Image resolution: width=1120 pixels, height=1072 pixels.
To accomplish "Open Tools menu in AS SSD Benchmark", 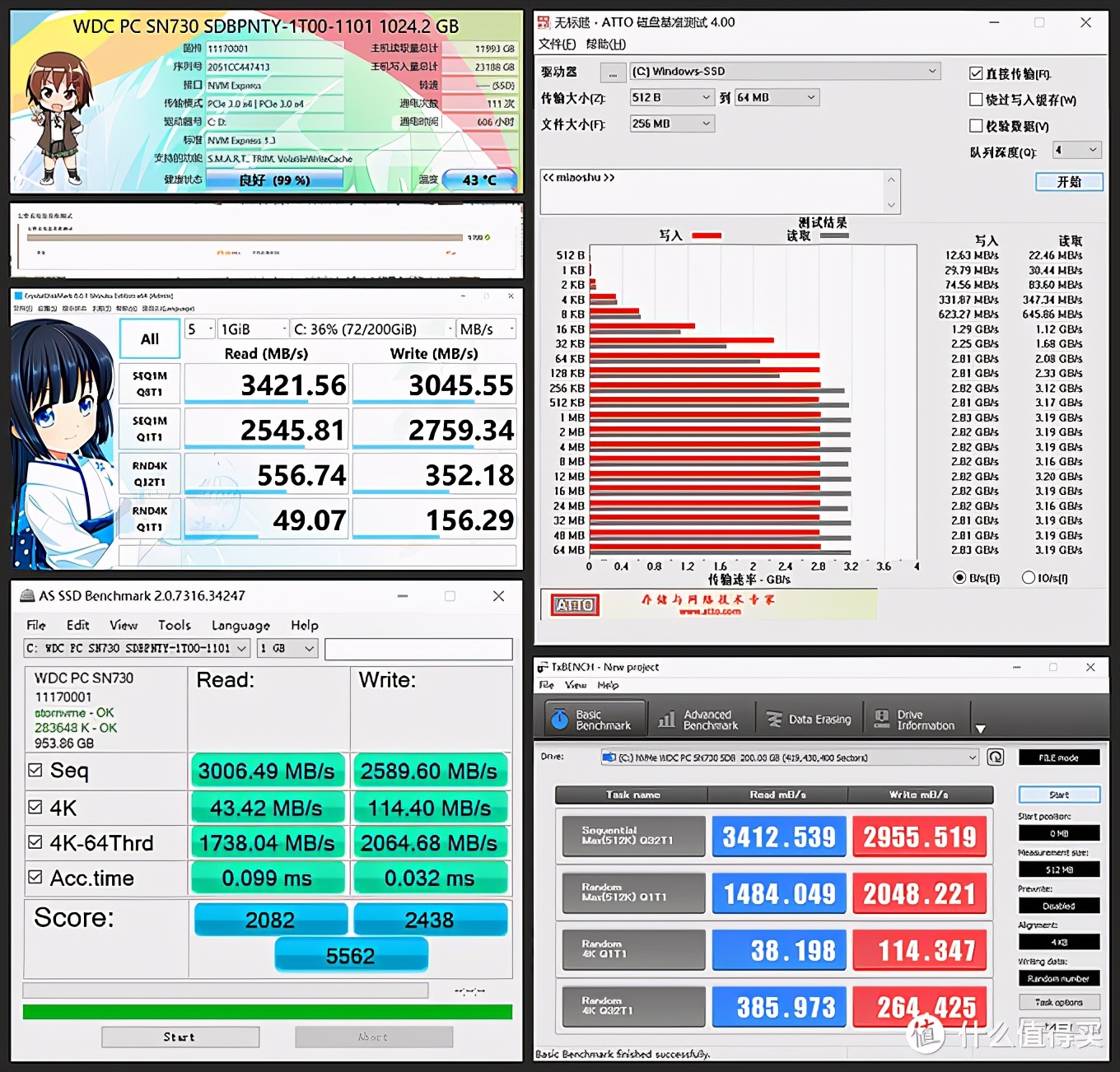I will [x=175, y=626].
